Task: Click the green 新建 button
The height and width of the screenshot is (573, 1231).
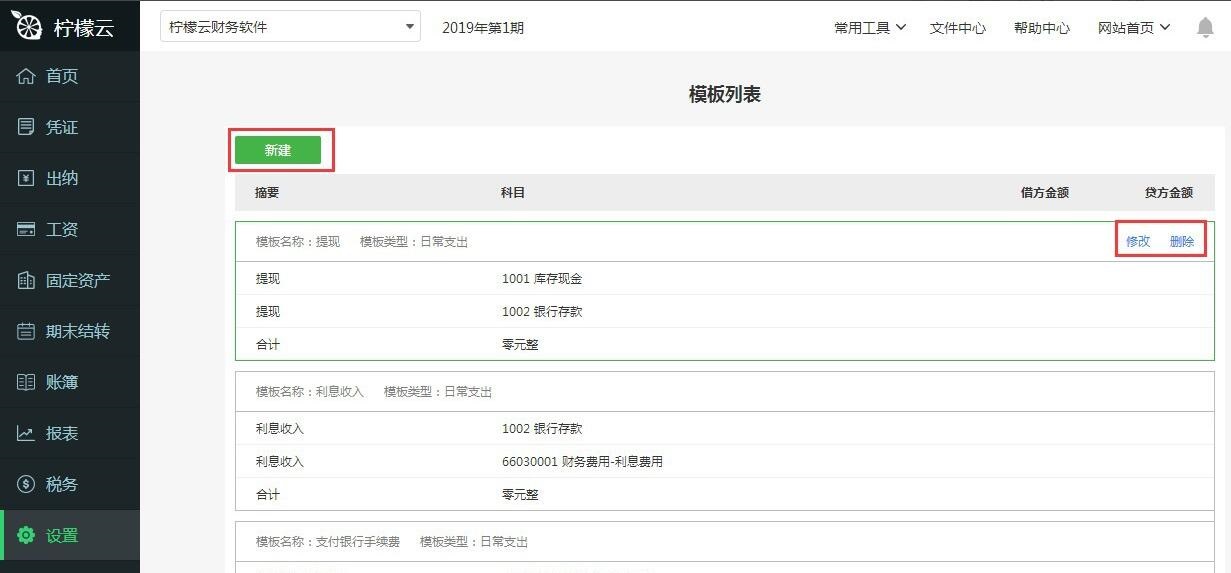Action: point(278,150)
